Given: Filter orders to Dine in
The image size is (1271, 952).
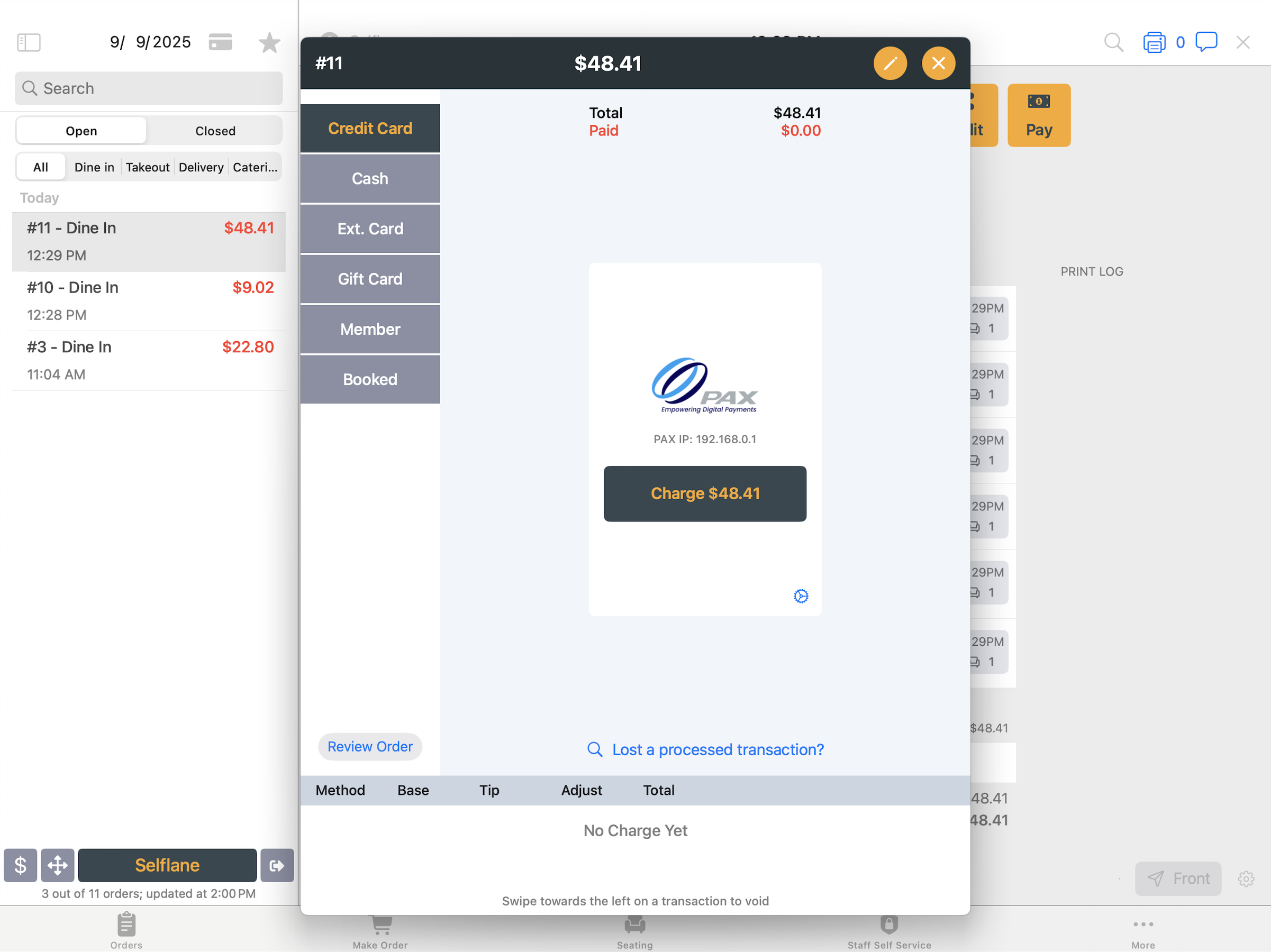Looking at the screenshot, I should [x=94, y=167].
